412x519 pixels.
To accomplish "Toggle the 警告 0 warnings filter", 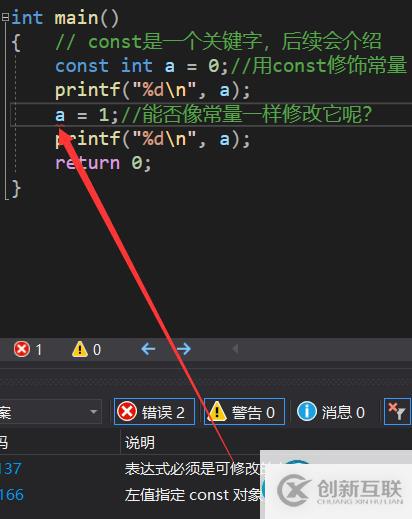I will 244,412.
